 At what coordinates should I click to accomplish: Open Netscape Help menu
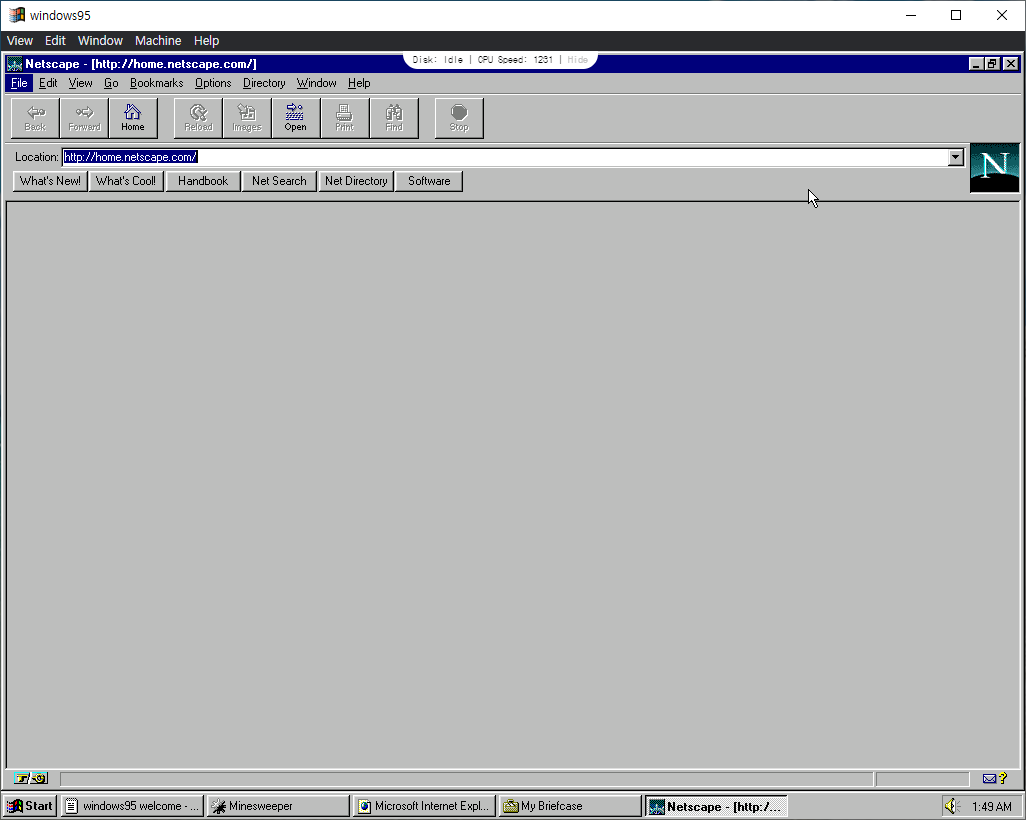tap(359, 83)
